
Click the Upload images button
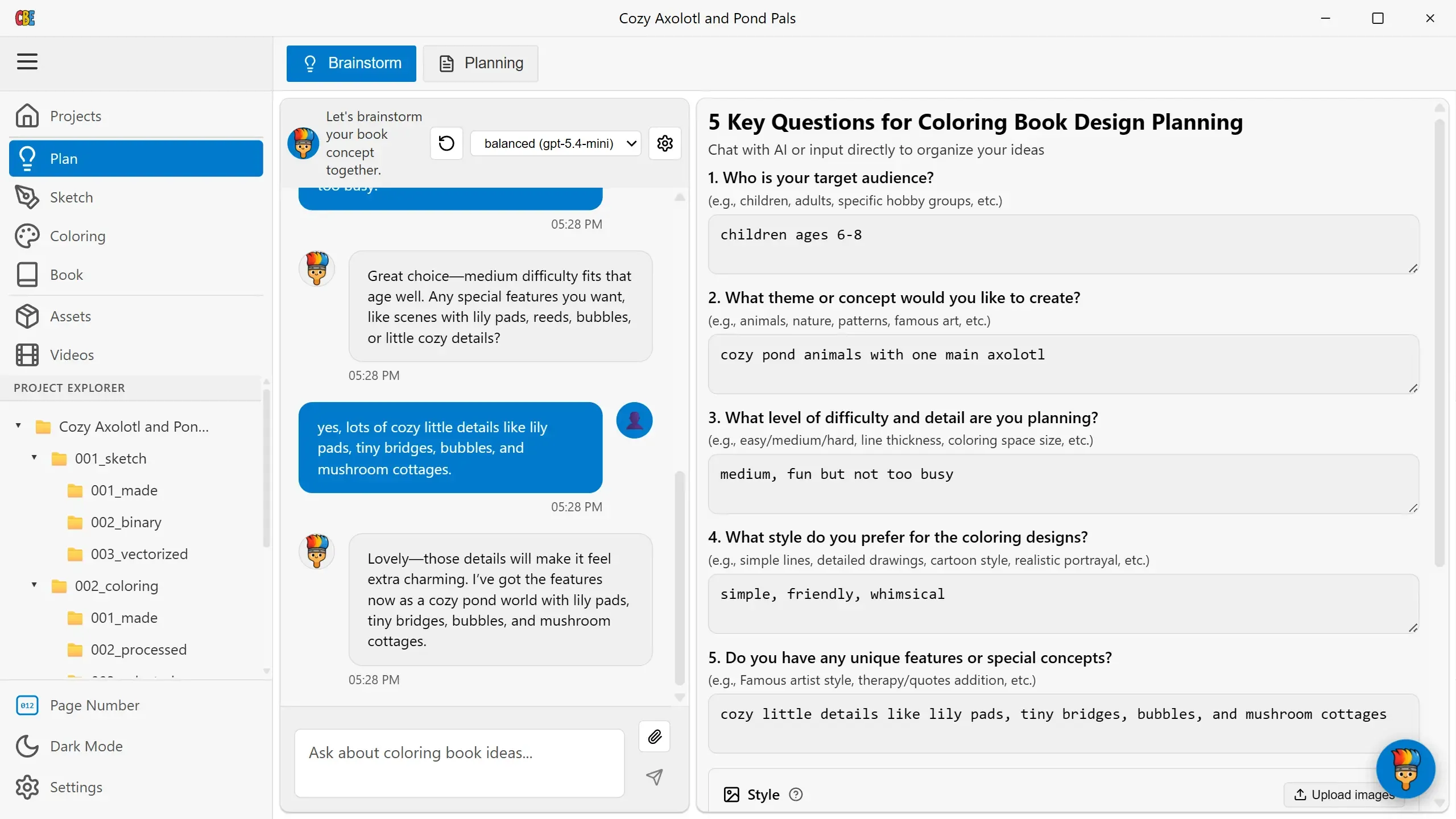(x=1344, y=795)
